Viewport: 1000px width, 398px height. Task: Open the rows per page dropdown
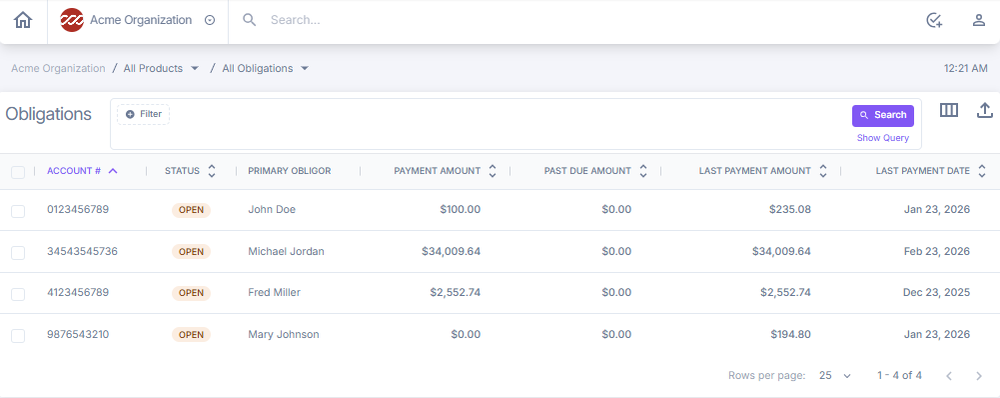(x=835, y=376)
